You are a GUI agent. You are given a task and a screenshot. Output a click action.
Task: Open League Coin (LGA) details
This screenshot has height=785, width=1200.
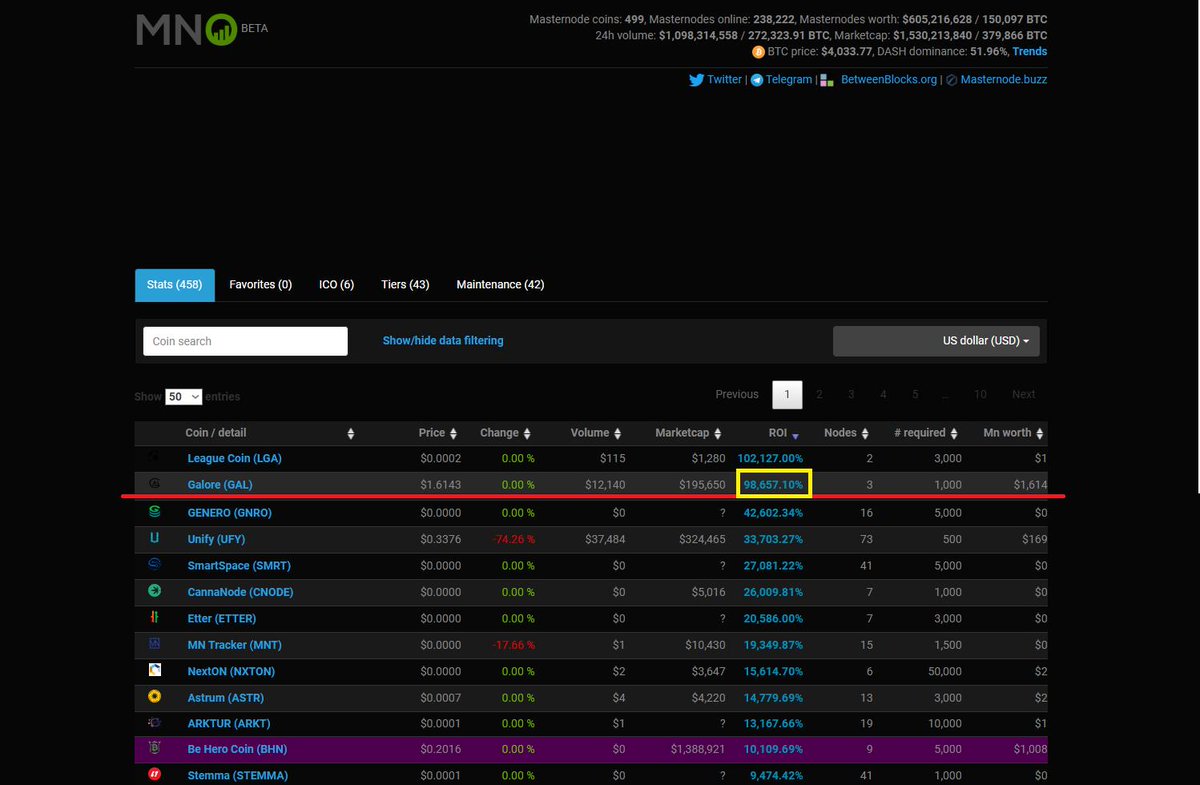point(234,458)
